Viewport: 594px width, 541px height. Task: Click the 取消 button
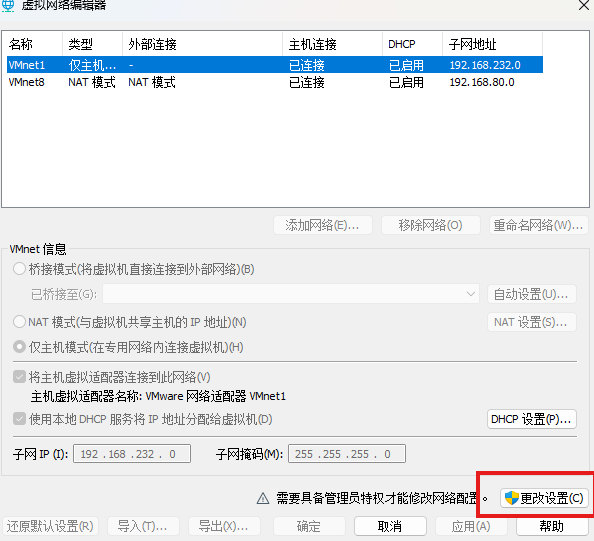390,526
